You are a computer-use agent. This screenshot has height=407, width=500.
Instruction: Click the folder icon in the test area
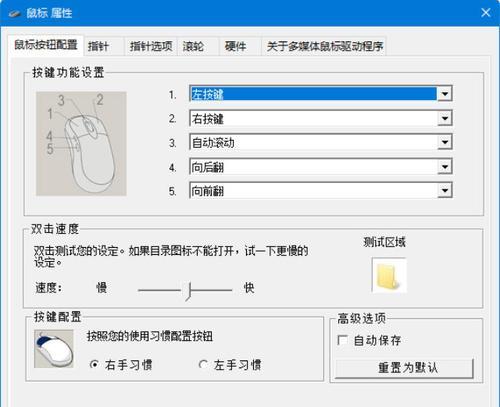point(389,275)
